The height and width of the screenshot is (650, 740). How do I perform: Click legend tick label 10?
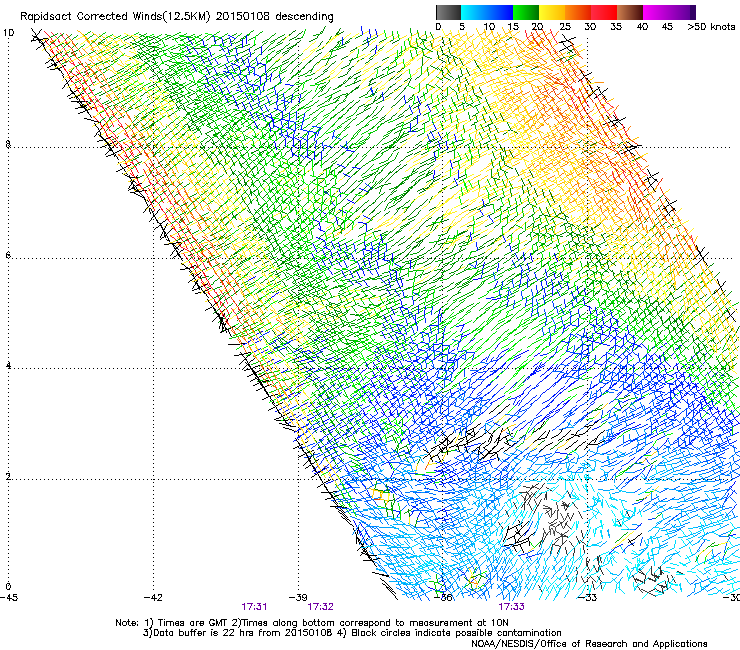(x=489, y=27)
